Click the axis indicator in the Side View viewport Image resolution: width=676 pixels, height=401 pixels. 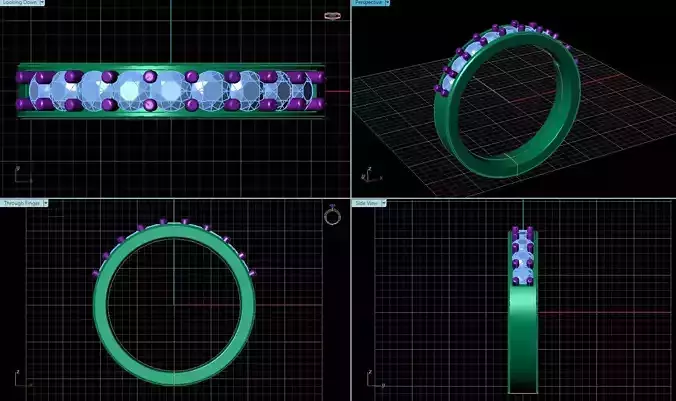[375, 378]
